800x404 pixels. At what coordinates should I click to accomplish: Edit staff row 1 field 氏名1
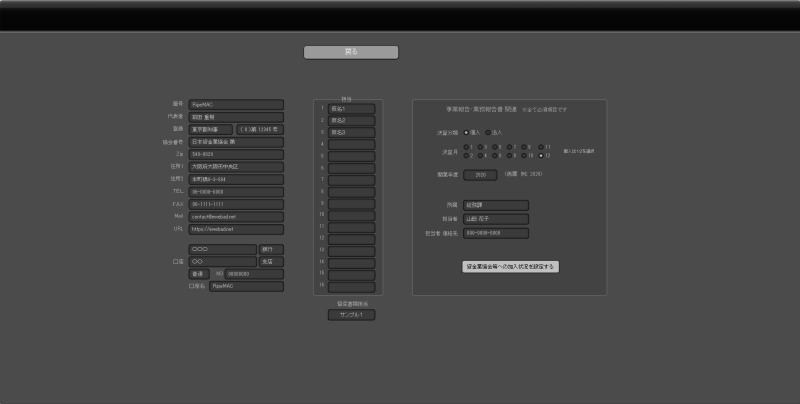pos(352,109)
